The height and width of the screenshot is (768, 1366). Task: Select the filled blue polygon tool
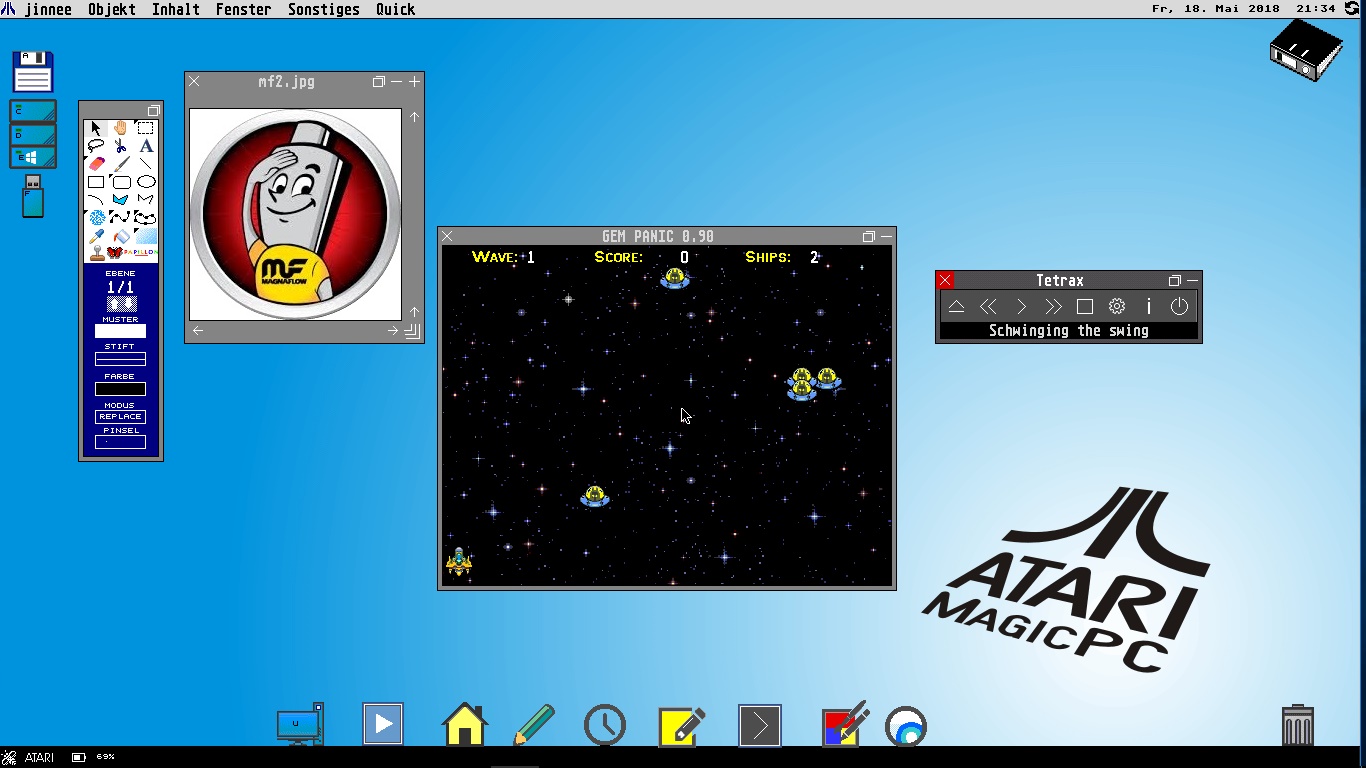click(x=121, y=200)
